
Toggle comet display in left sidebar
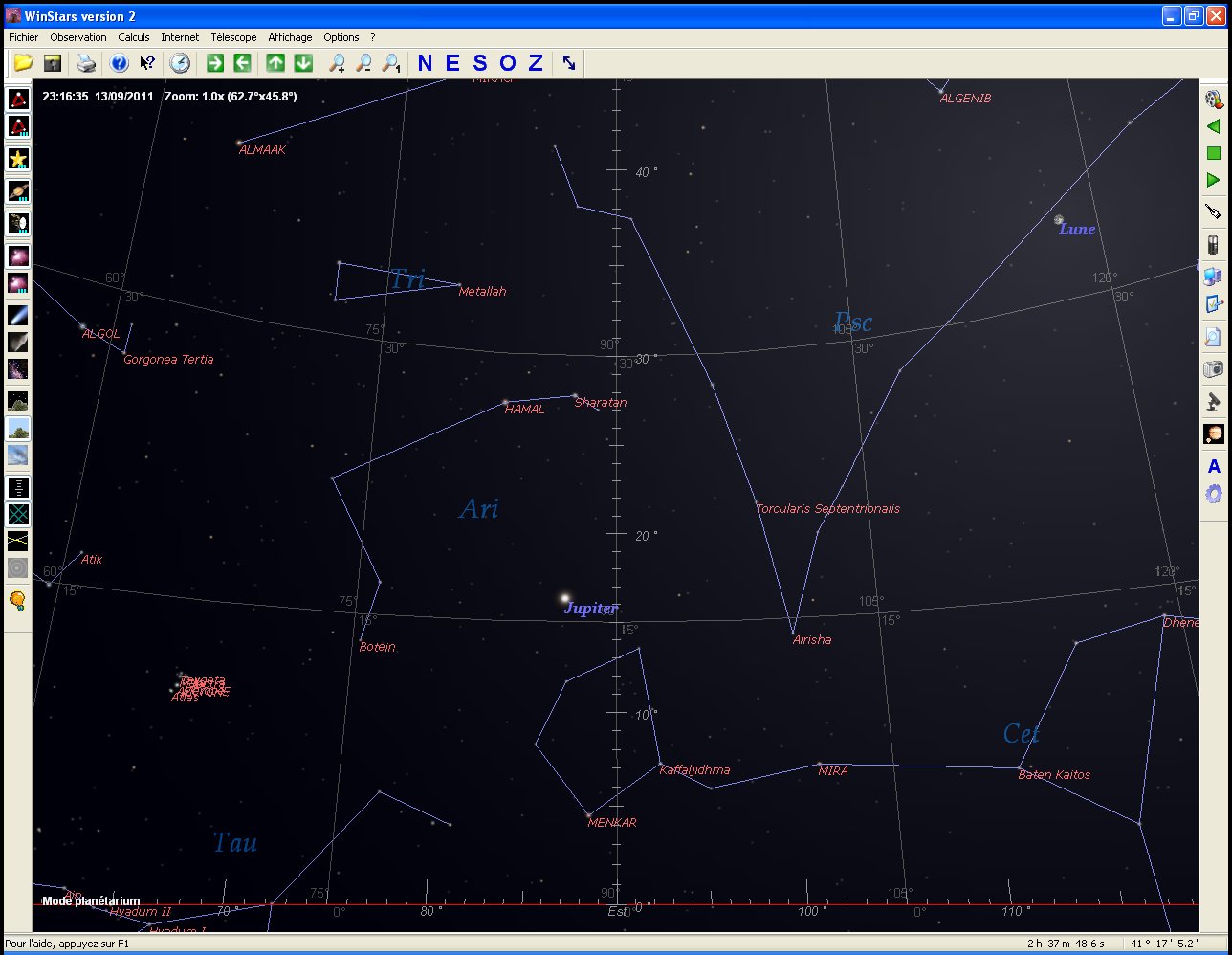pos(18,315)
